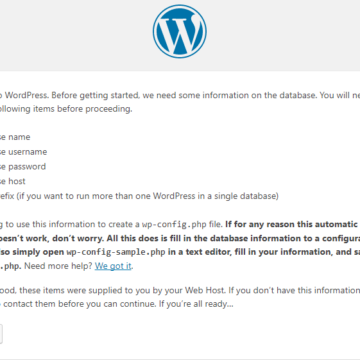Click the word "WordPress" in the intro sentence

point(27,95)
